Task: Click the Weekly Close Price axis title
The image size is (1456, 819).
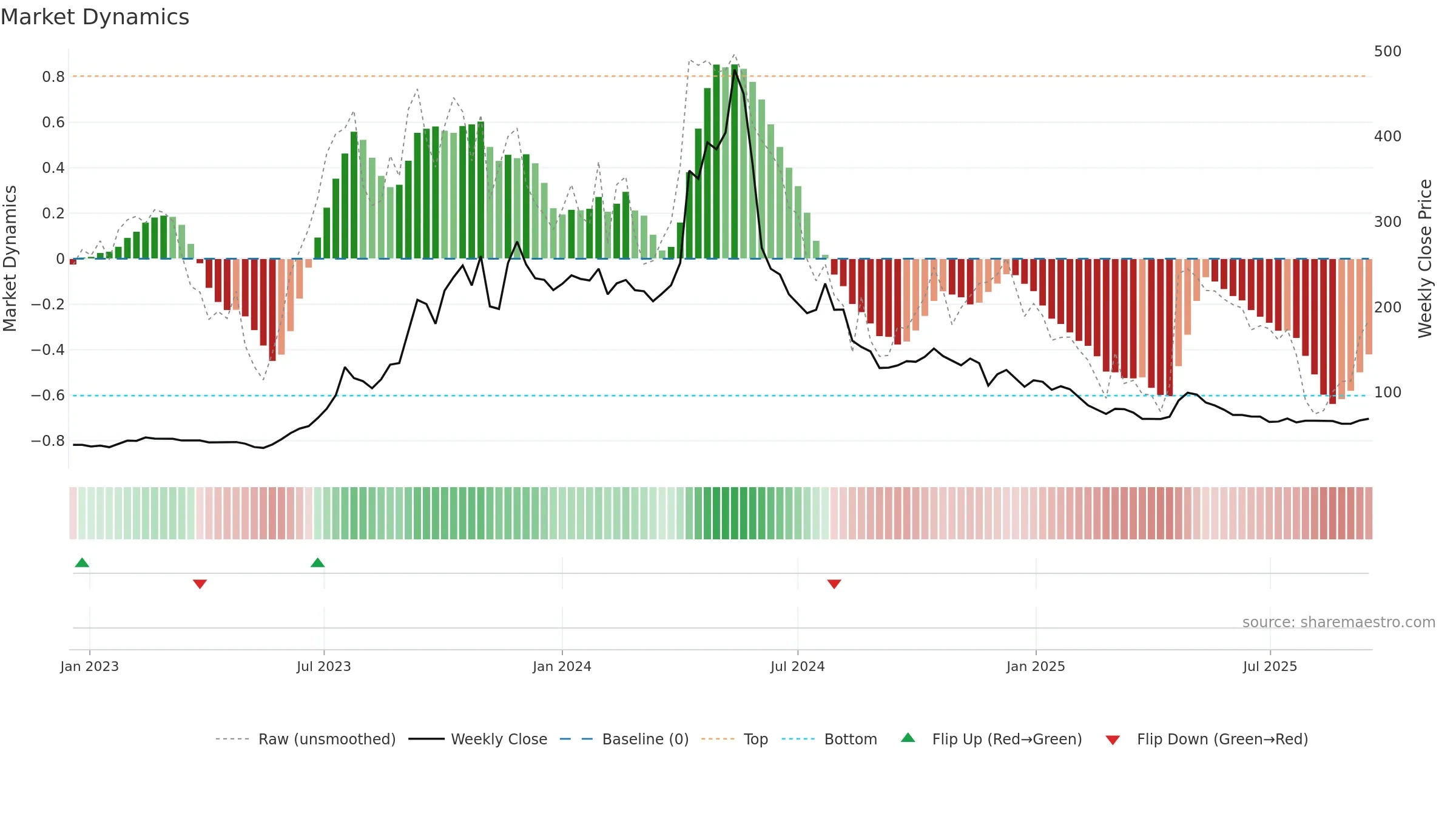Action: (1425, 258)
